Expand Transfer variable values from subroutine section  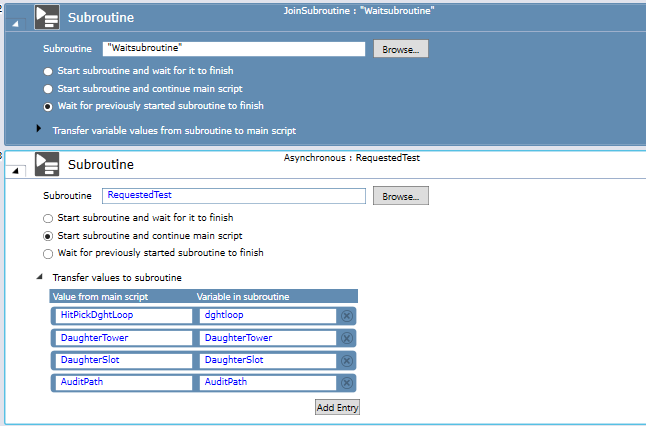pyautogui.click(x=40, y=129)
